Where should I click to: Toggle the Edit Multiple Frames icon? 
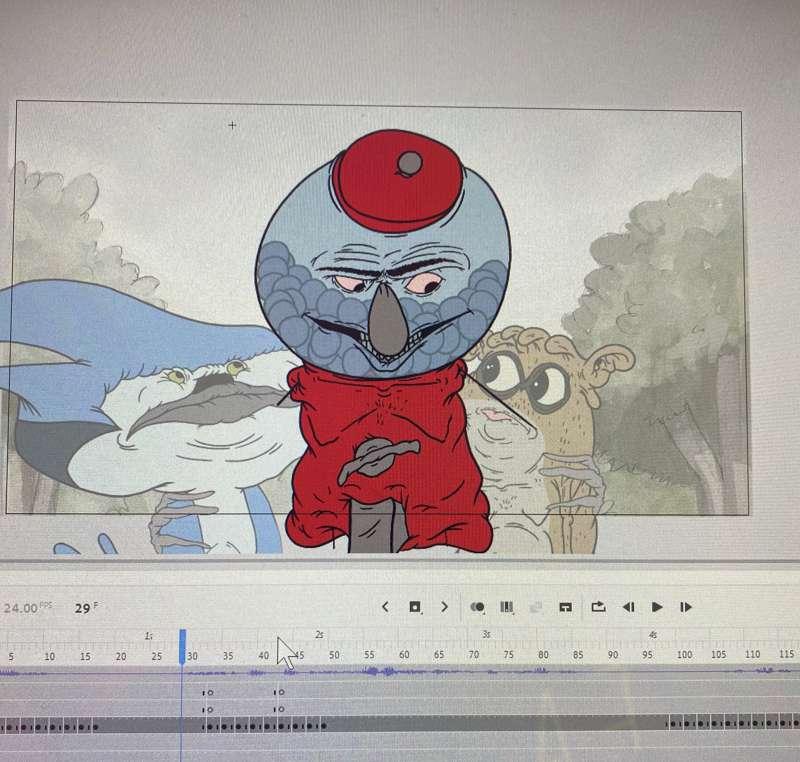(x=507, y=607)
